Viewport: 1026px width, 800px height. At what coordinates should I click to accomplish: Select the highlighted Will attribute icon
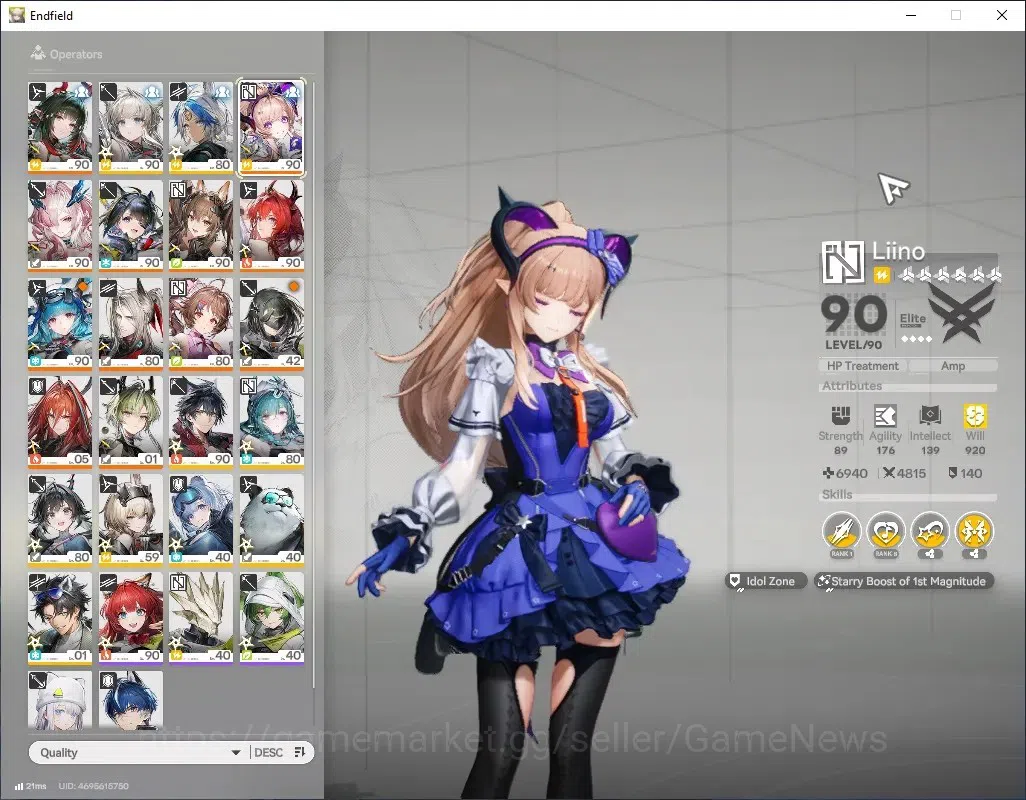click(974, 415)
